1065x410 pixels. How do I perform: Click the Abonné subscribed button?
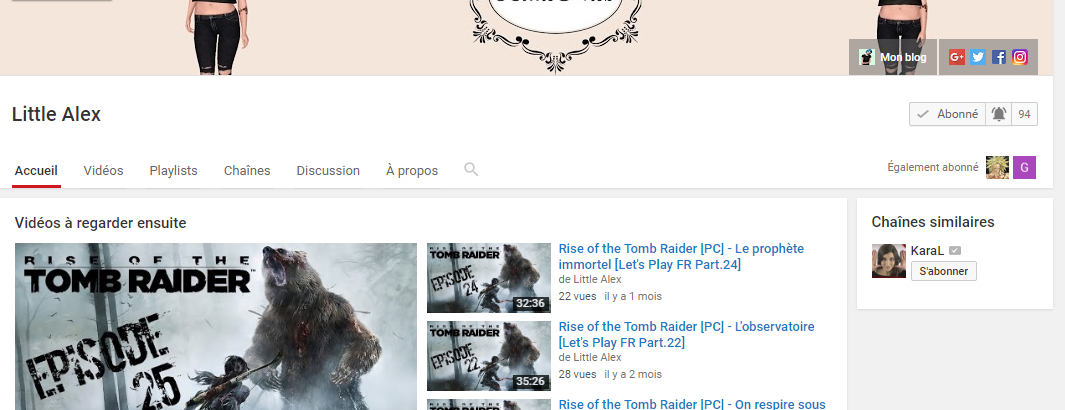(x=947, y=114)
